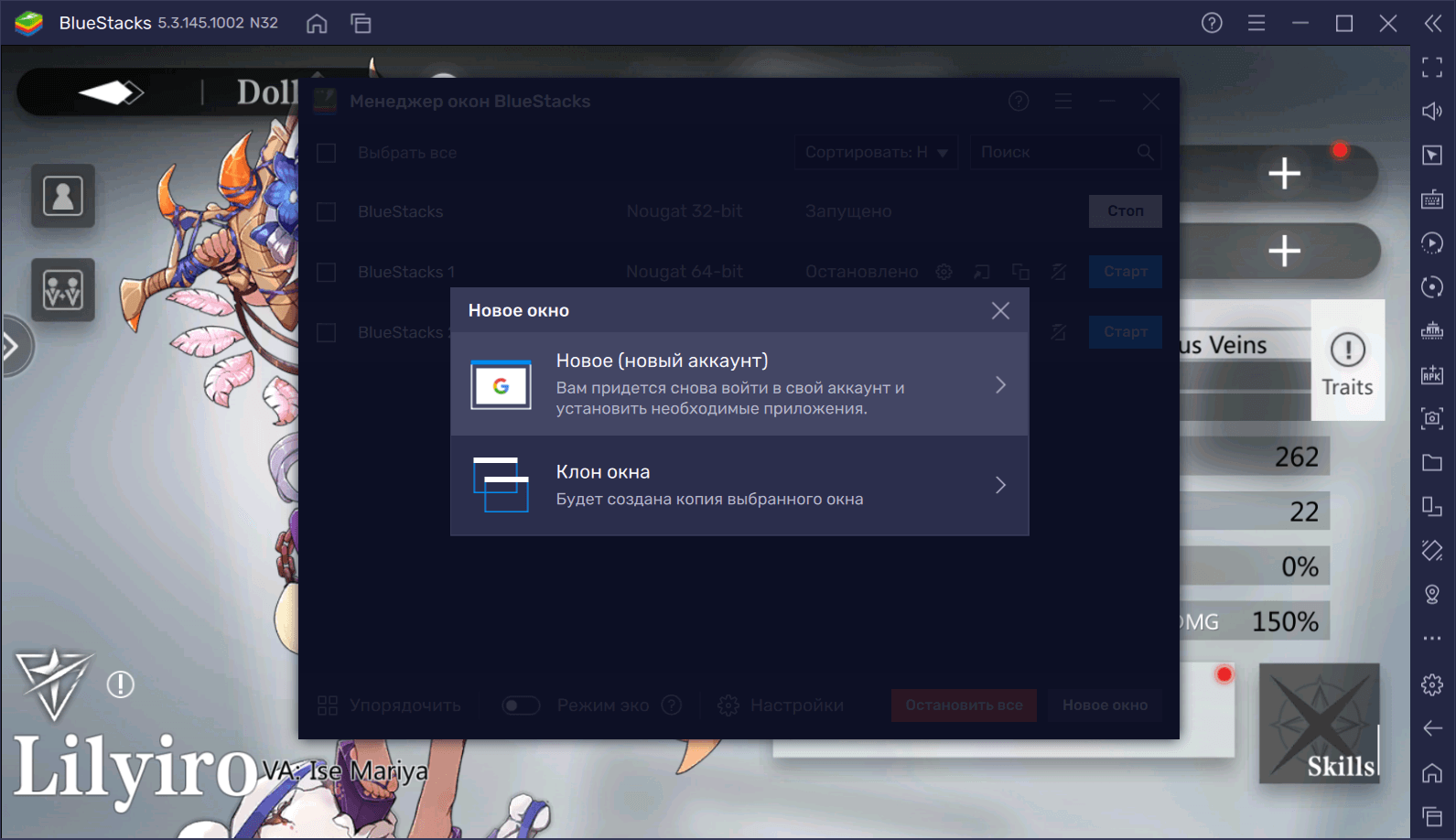Toggle the mouse cursor lock icon in sidebar

[1432, 155]
